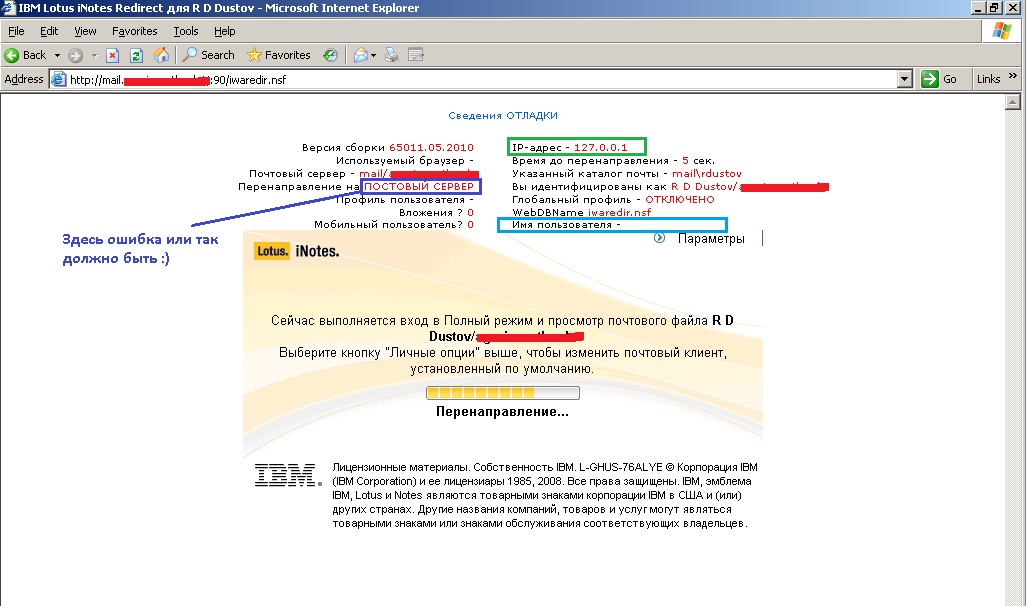
Task: Click the Lotus iNotes logo
Action: [297, 251]
